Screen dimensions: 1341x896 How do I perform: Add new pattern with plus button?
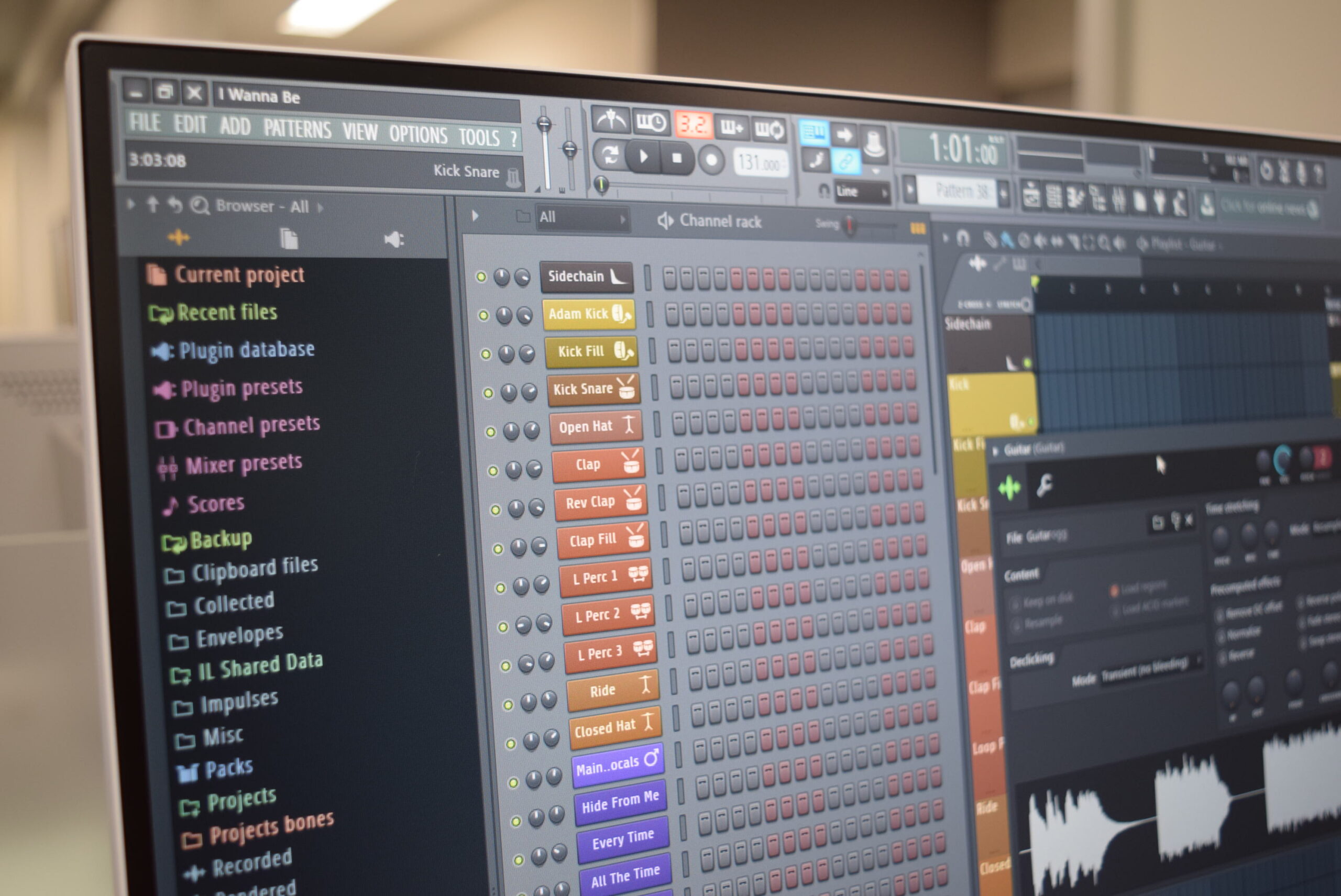(x=1003, y=194)
